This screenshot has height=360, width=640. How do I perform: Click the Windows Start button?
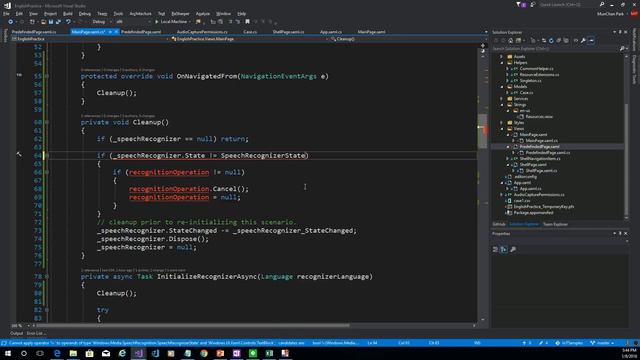click(x=8, y=353)
